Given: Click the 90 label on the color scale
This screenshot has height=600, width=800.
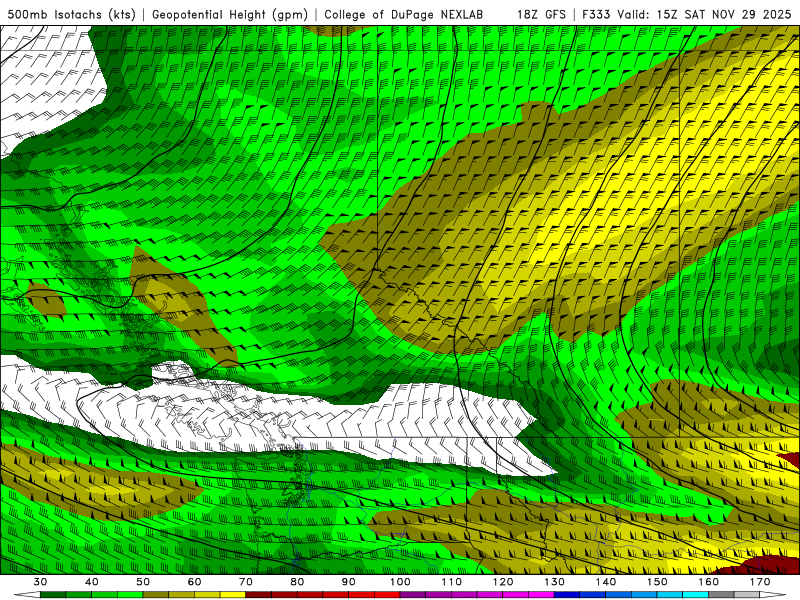Looking at the screenshot, I should 348,582.
